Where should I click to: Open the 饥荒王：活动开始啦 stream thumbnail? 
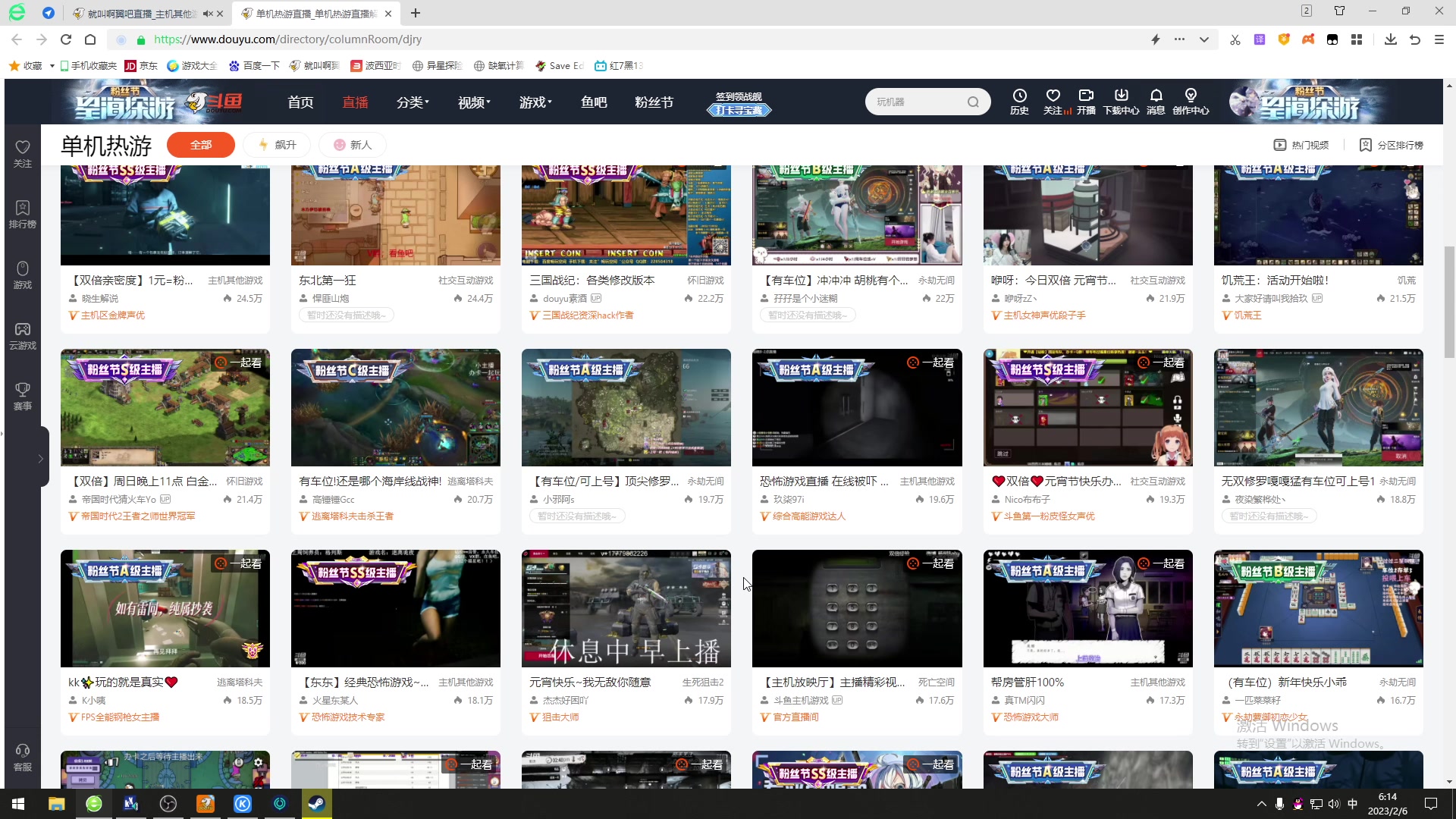coord(1318,215)
